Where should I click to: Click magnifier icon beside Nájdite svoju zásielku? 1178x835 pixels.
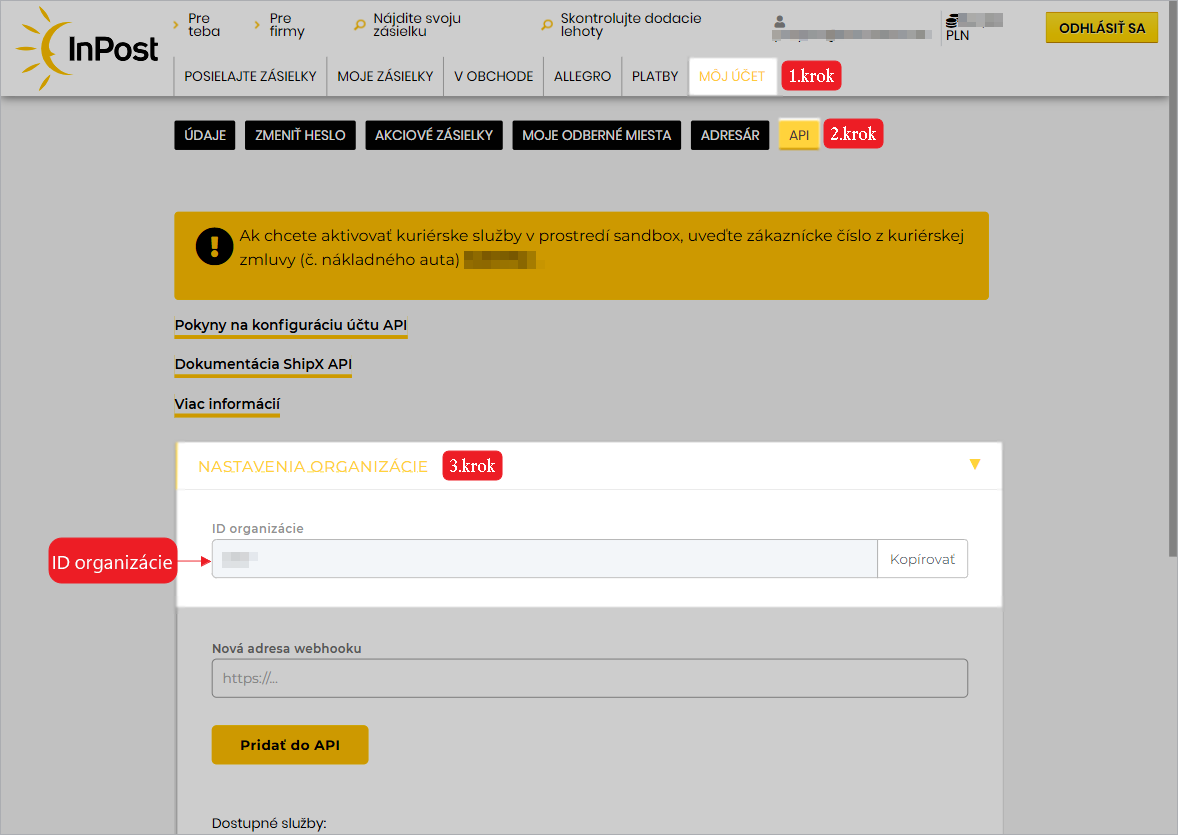[x=360, y=25]
